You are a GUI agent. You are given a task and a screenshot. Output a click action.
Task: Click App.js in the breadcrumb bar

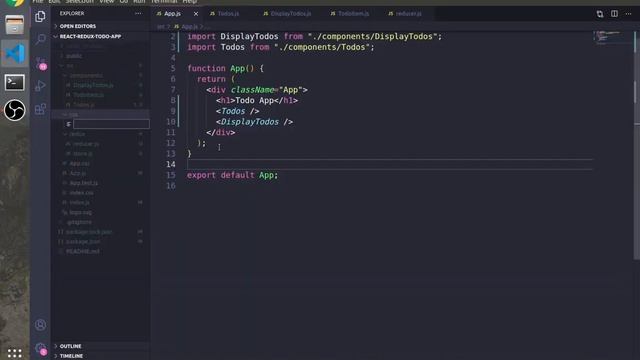pos(189,27)
